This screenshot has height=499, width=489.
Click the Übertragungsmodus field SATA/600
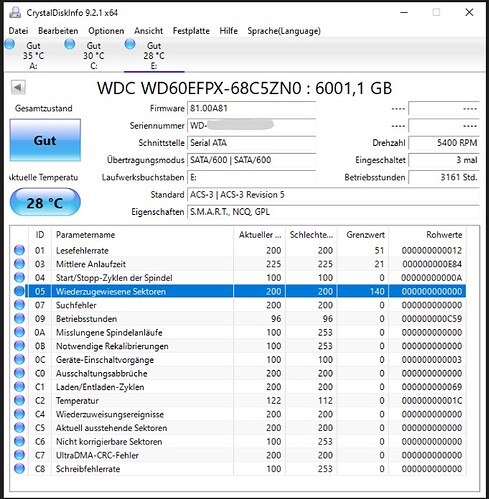[251, 160]
